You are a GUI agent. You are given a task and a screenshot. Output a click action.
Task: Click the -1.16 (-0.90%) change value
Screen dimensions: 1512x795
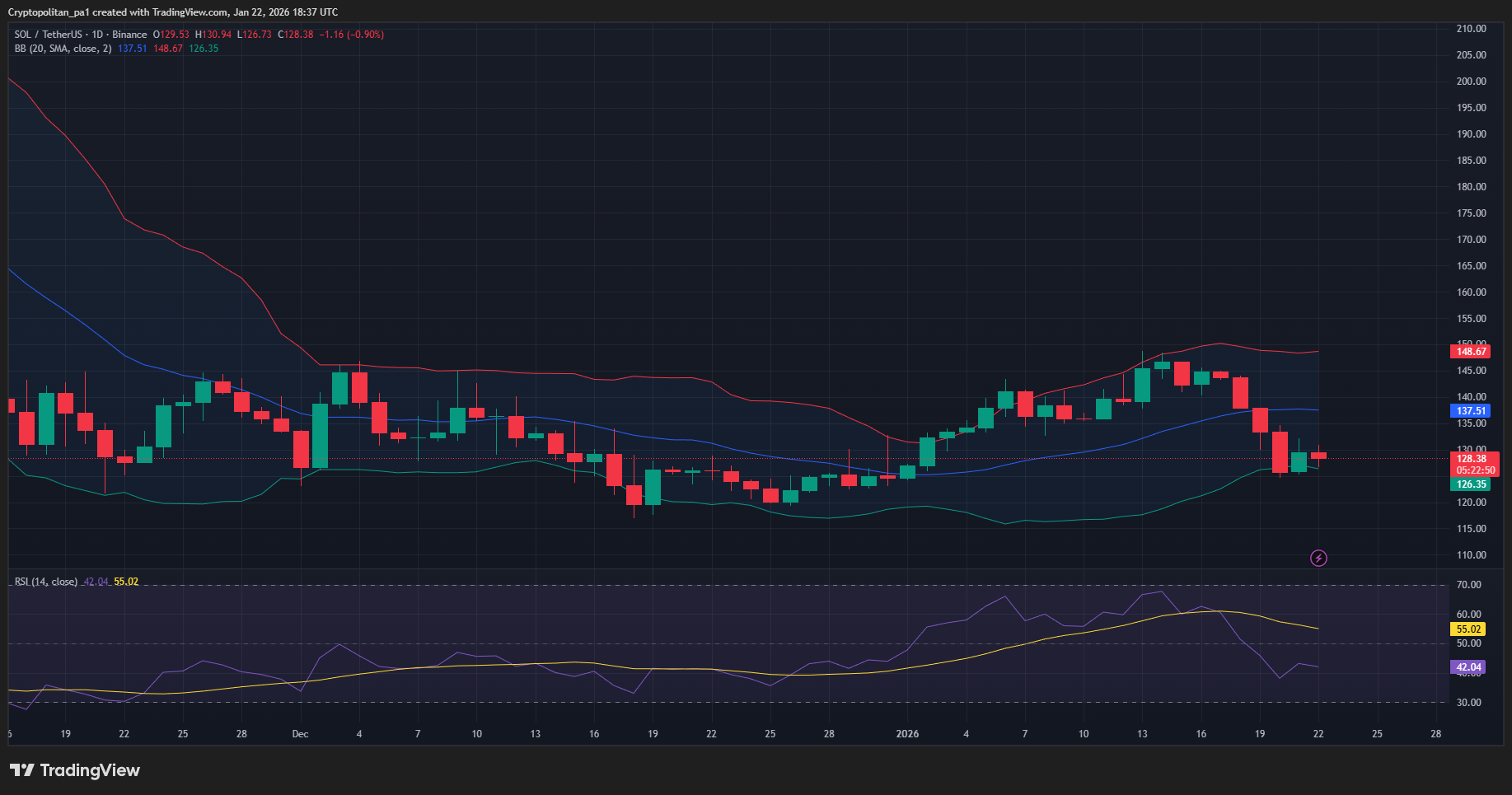click(351, 35)
